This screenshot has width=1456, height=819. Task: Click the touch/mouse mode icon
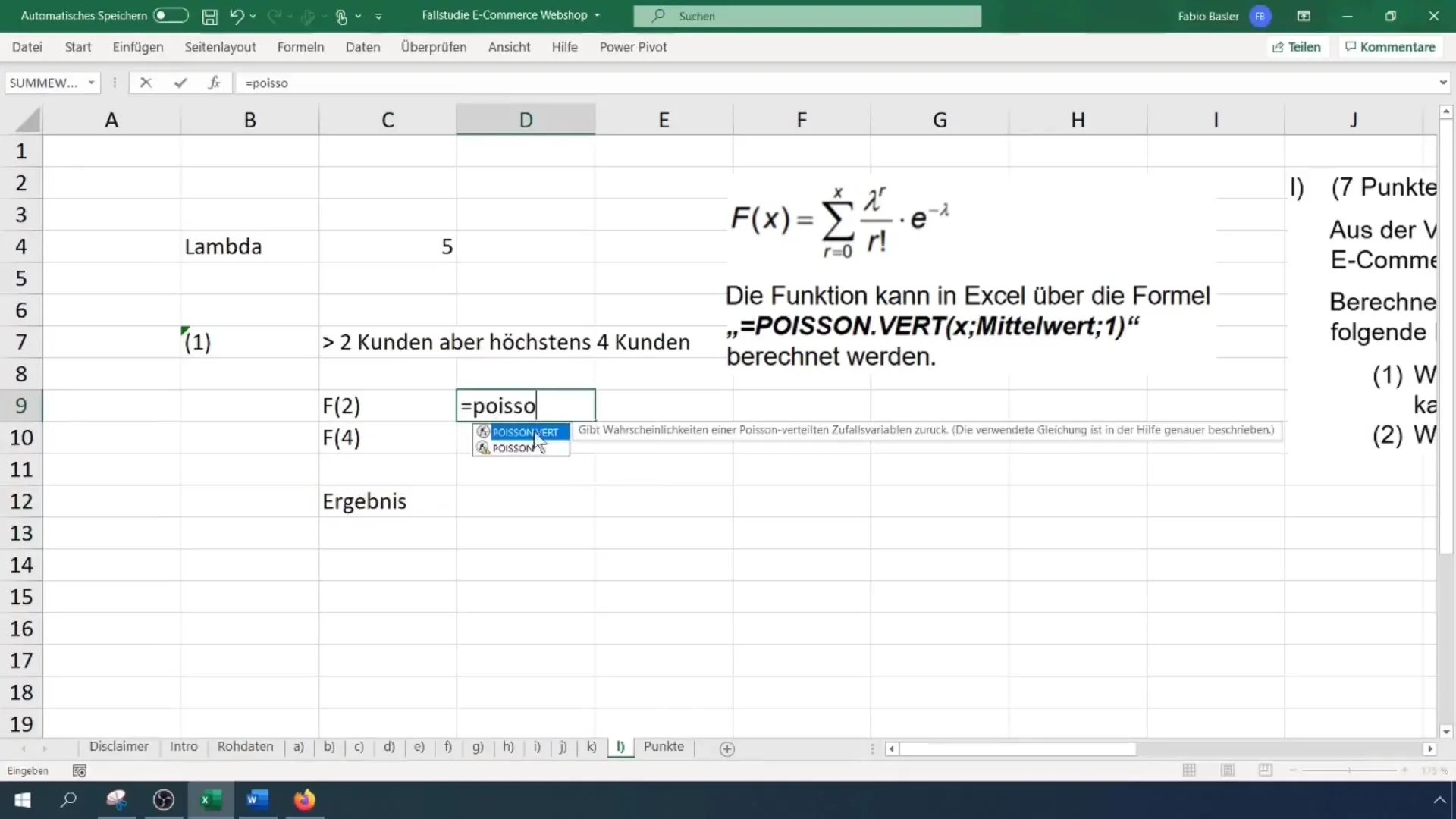(342, 16)
